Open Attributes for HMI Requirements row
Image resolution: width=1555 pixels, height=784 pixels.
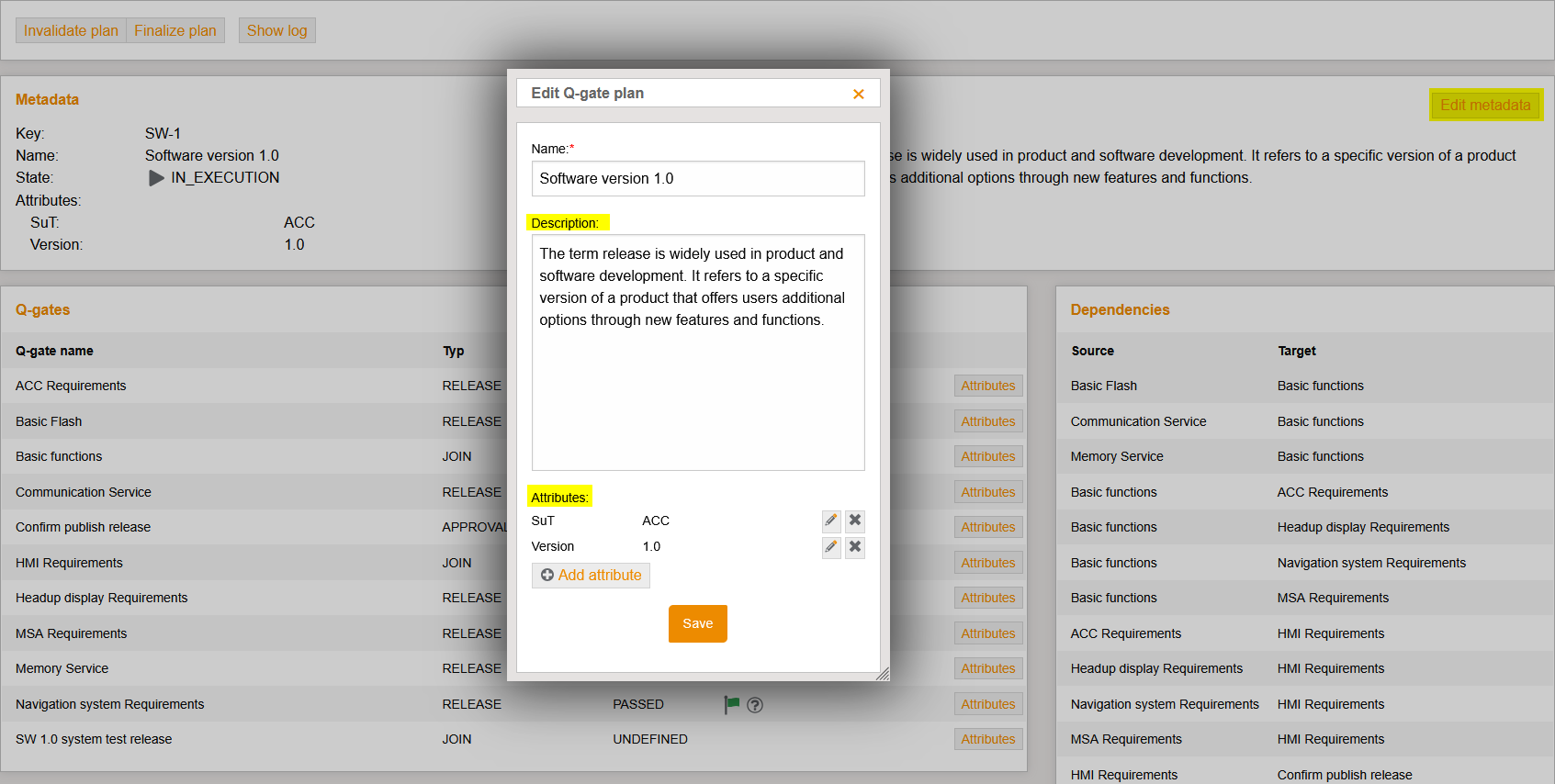[988, 563]
